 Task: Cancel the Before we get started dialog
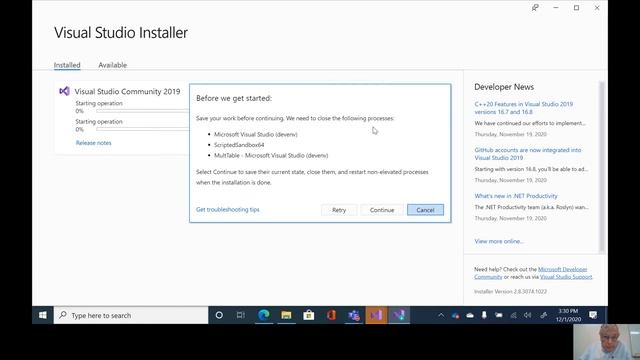[425, 210]
